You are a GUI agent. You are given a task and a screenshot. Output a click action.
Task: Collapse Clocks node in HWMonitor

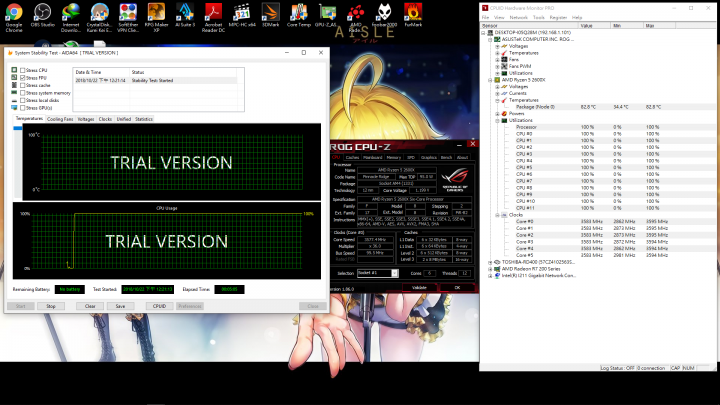point(497,215)
